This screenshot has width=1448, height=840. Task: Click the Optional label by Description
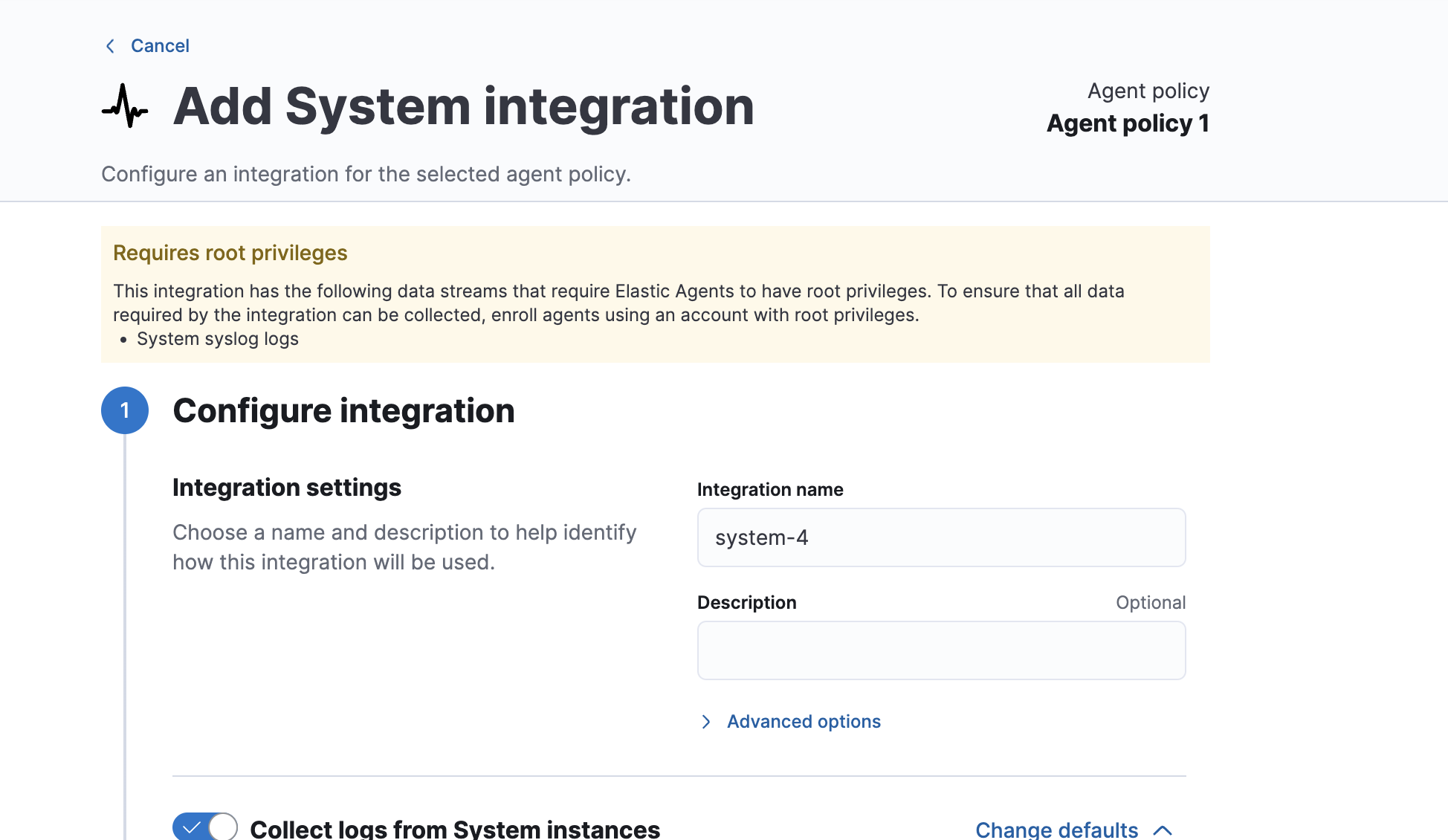click(x=1151, y=603)
